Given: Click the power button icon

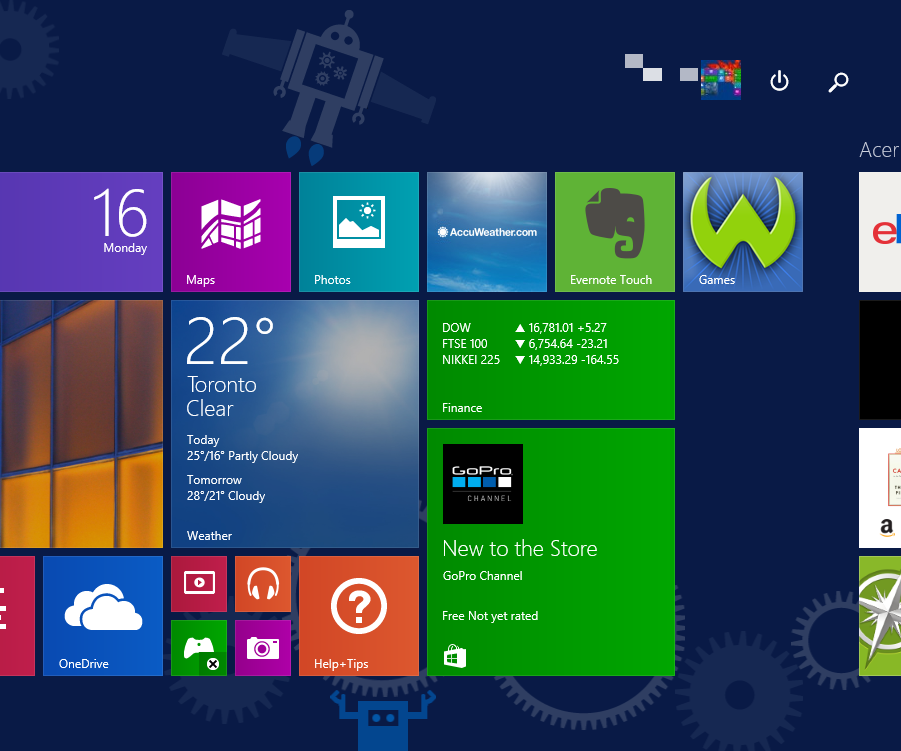Looking at the screenshot, I should coord(779,81).
